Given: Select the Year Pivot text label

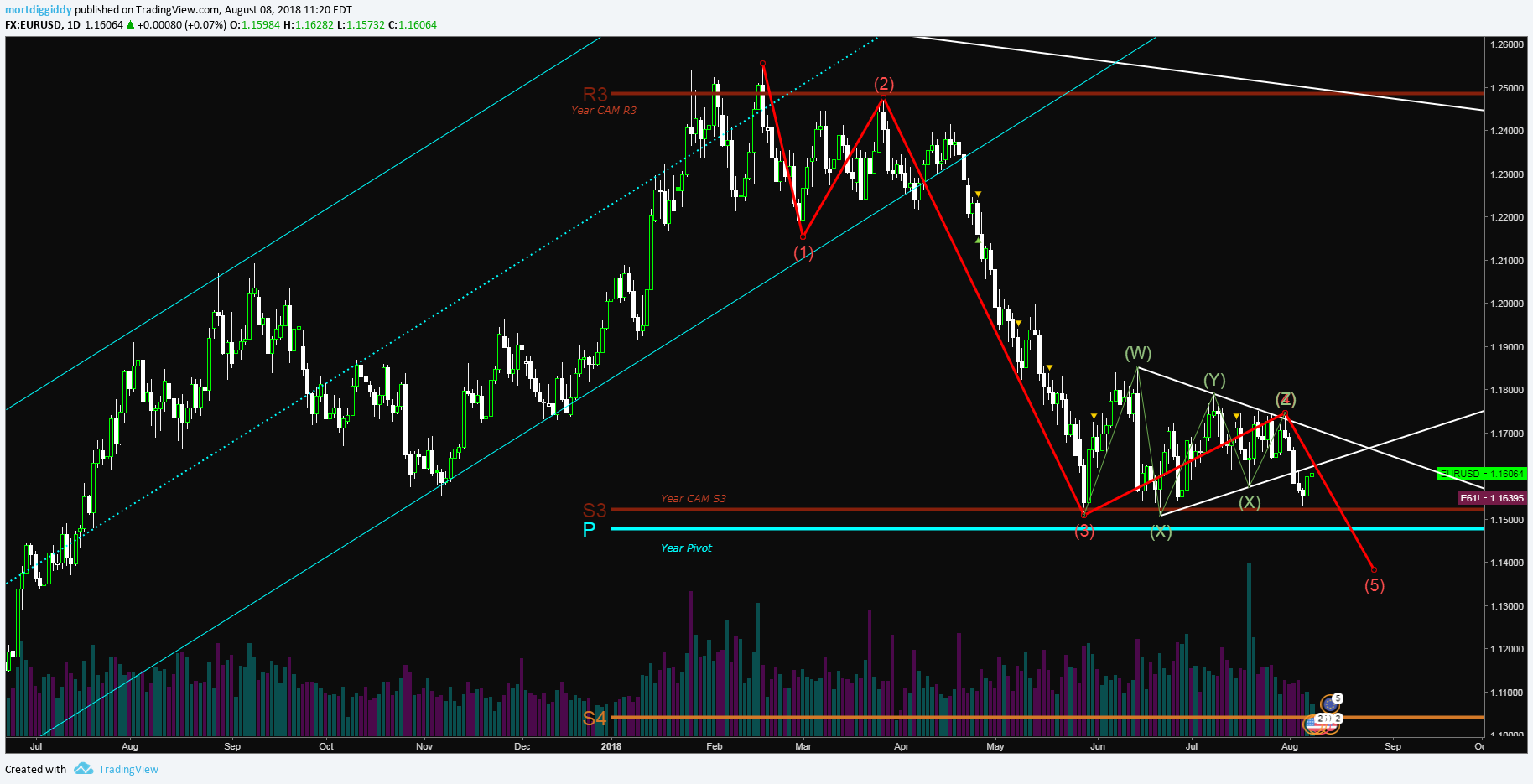Looking at the screenshot, I should pos(686,548).
